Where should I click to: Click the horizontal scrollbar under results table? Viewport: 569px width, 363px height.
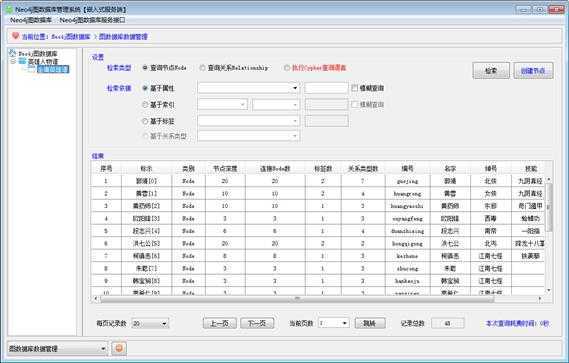pos(297,299)
